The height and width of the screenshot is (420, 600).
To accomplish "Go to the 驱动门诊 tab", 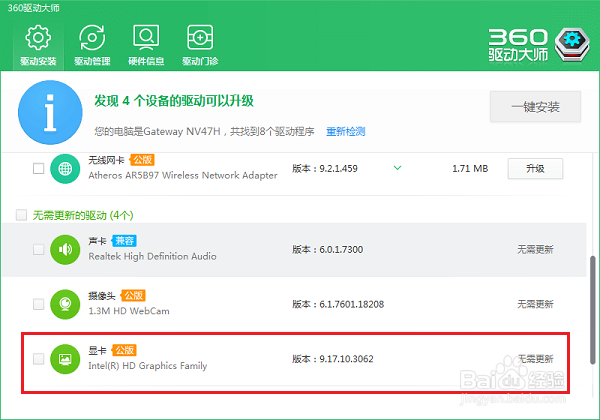I will coord(200,46).
